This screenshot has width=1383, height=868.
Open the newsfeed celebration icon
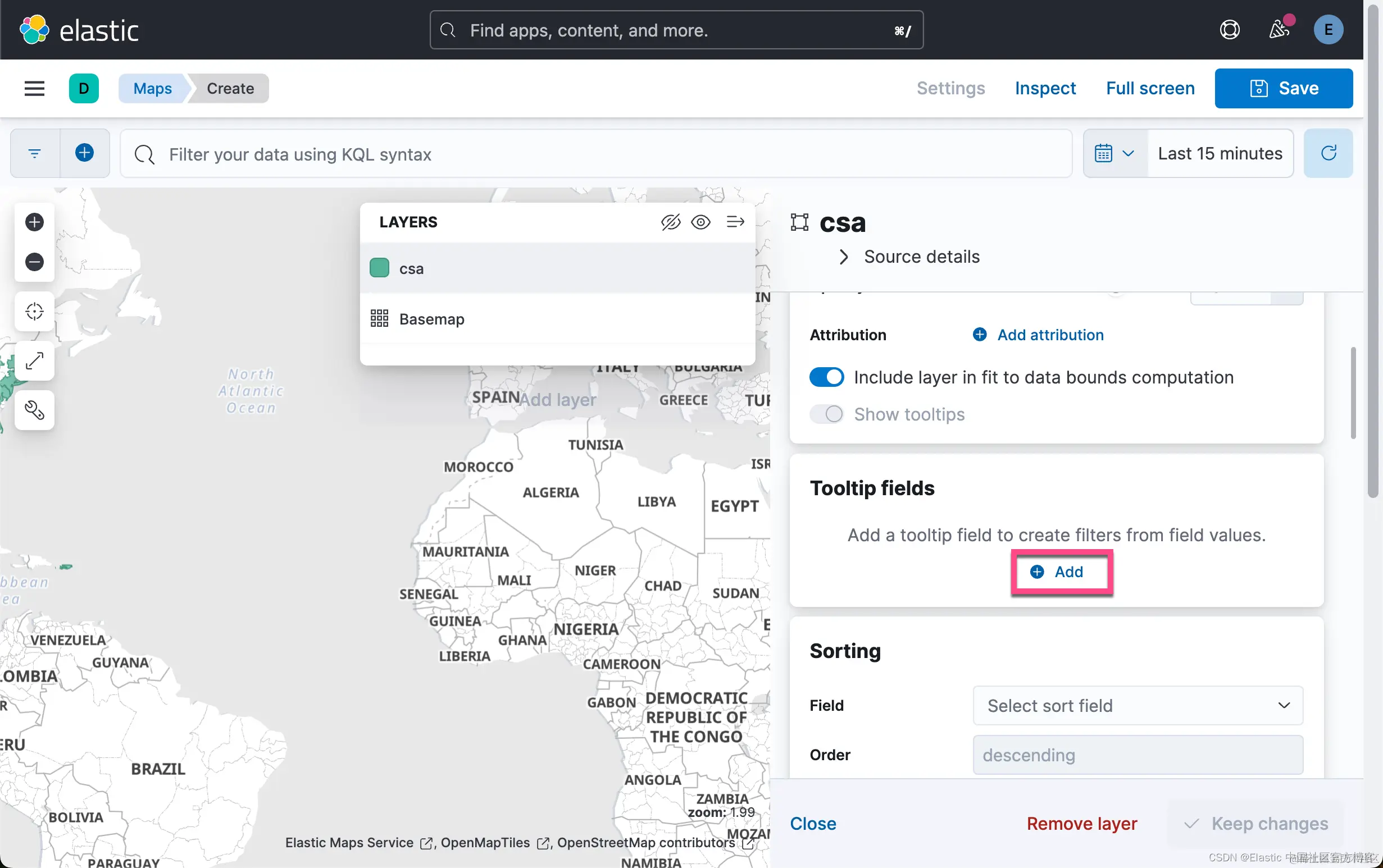[1279, 30]
